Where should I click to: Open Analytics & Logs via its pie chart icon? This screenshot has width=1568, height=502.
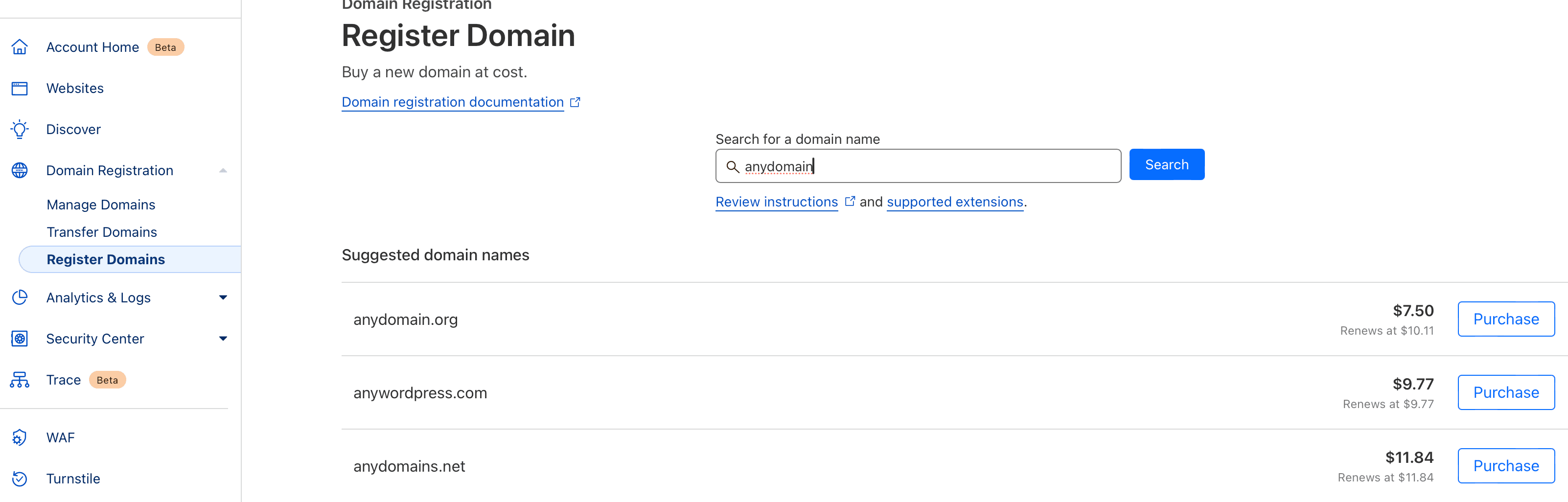coord(20,297)
